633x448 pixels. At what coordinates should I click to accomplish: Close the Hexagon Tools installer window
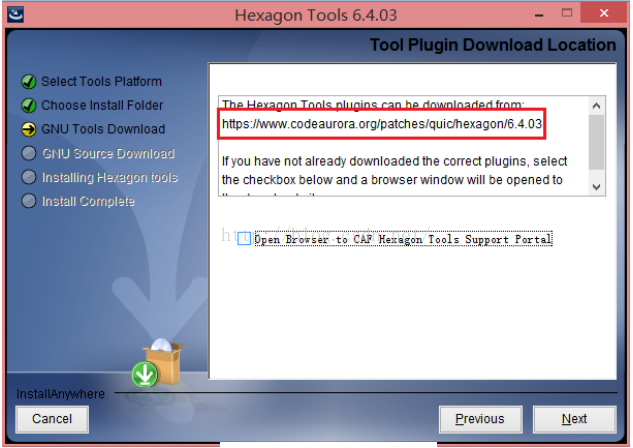coord(604,13)
